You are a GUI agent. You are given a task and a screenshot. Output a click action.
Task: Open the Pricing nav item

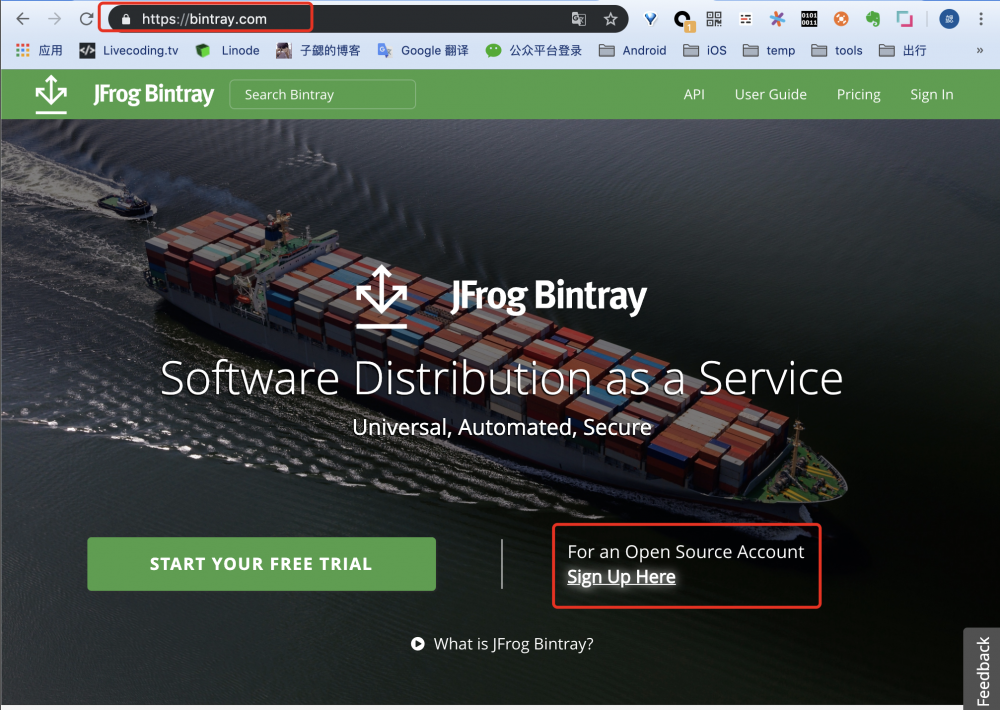coord(858,94)
